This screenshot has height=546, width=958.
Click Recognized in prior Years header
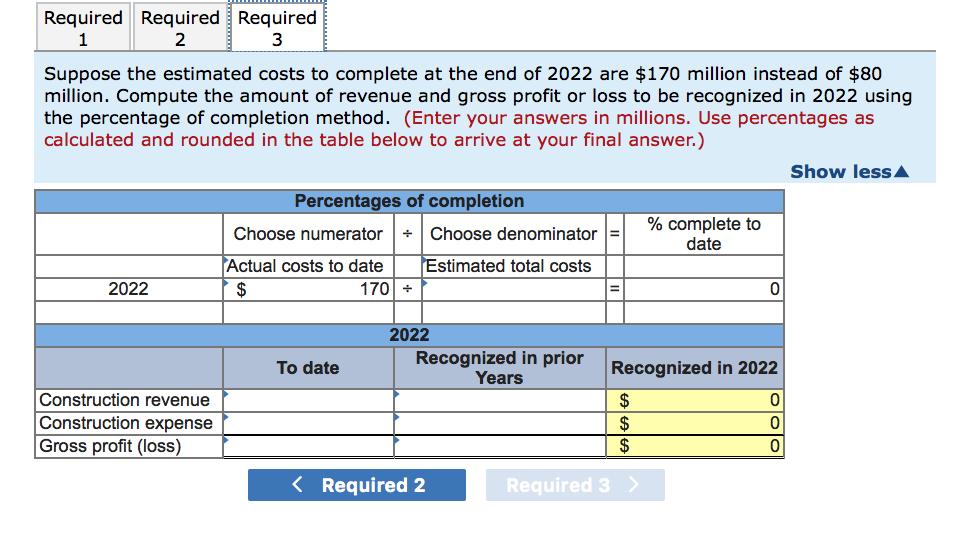coord(500,368)
